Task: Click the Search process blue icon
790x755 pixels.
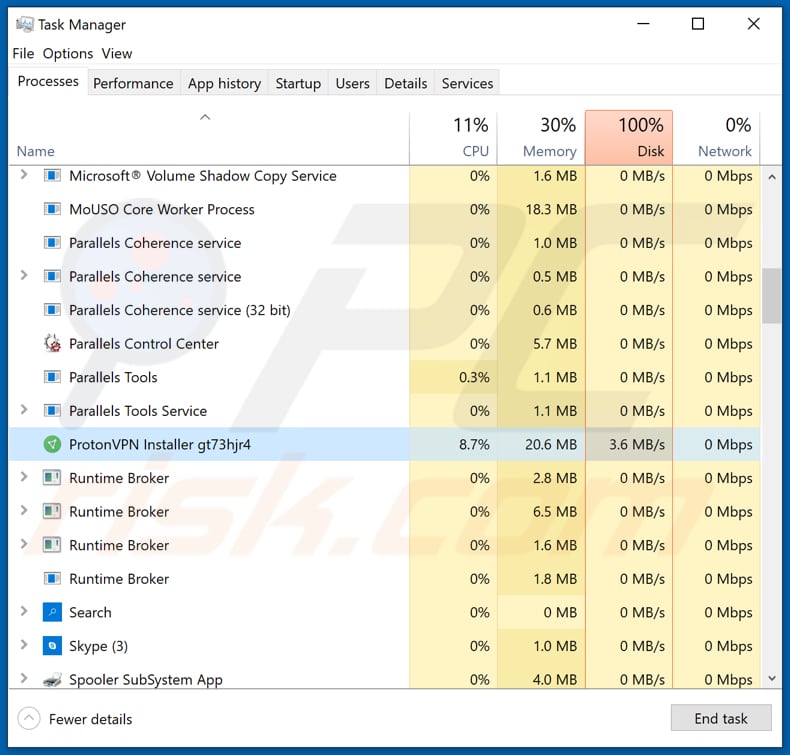Action: tap(52, 612)
